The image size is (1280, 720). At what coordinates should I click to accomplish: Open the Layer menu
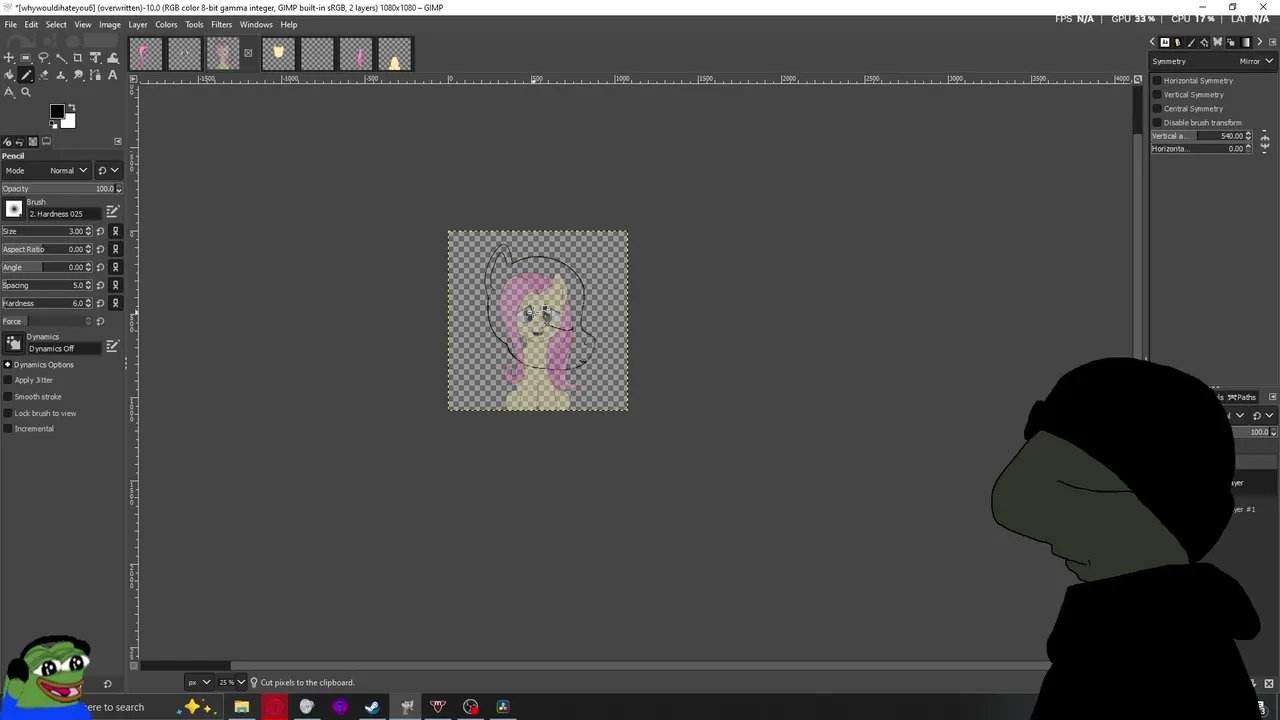coord(138,24)
